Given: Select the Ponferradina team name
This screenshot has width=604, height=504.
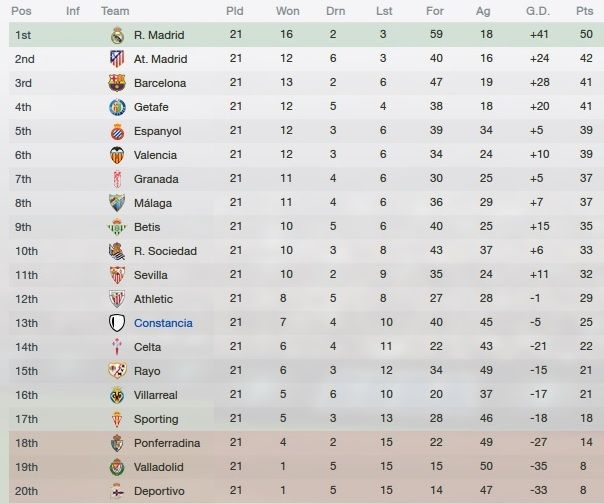Looking at the screenshot, I should [x=167, y=443].
